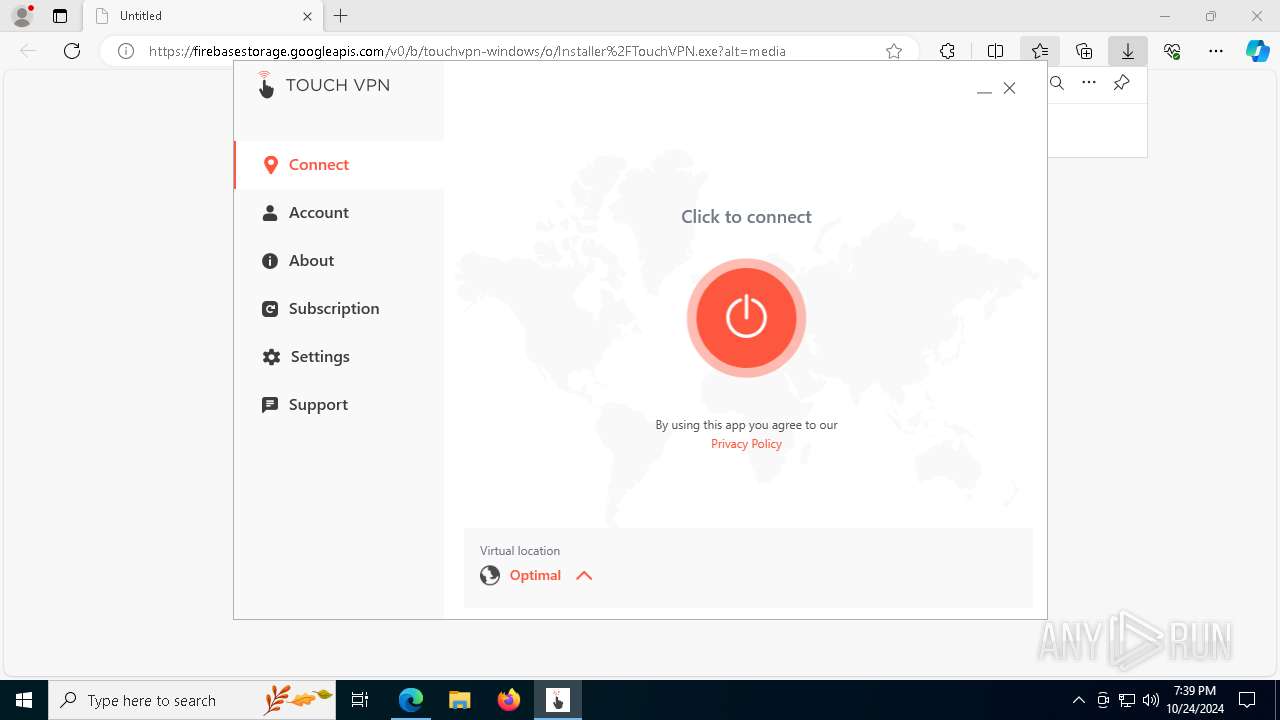Select the Untitled browser tab
The height and width of the screenshot is (720, 1280).
pyautogui.click(x=202, y=16)
